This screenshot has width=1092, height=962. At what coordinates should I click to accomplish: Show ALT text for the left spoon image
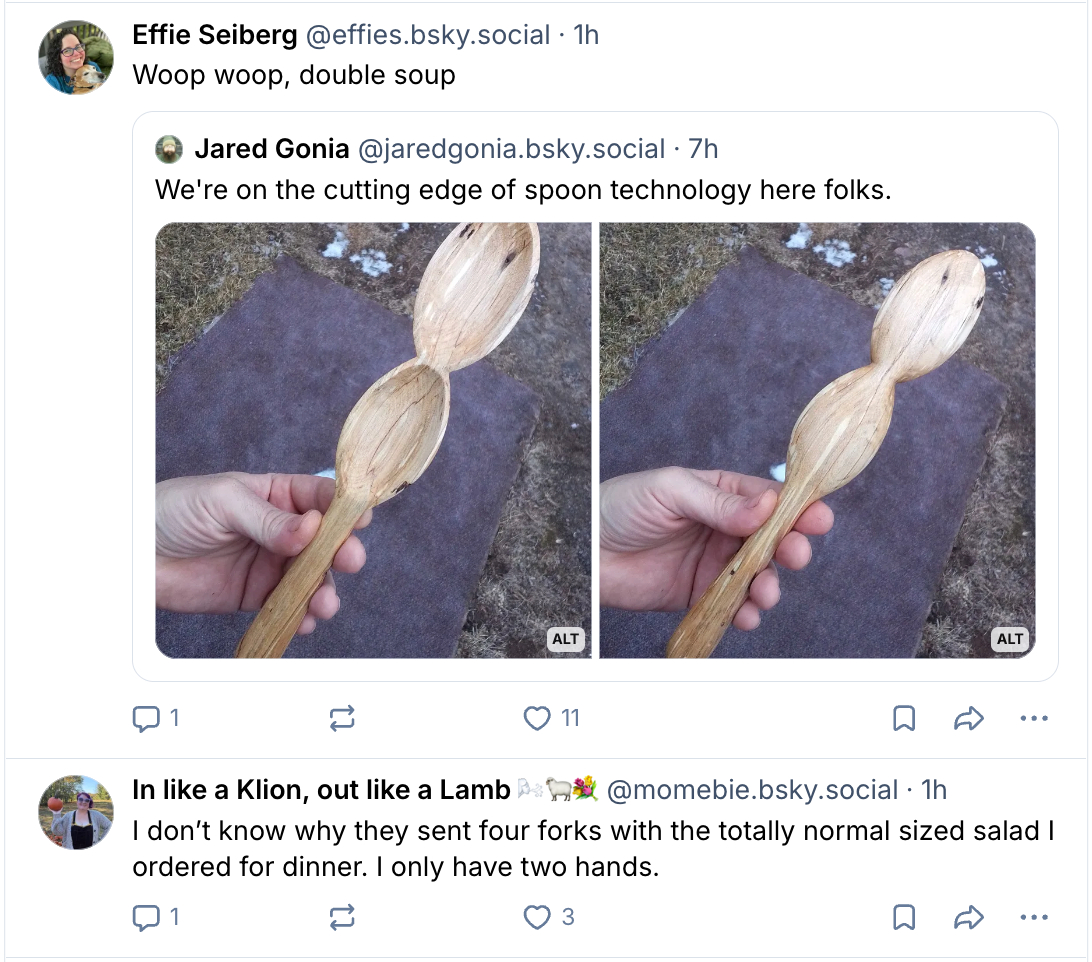(566, 639)
